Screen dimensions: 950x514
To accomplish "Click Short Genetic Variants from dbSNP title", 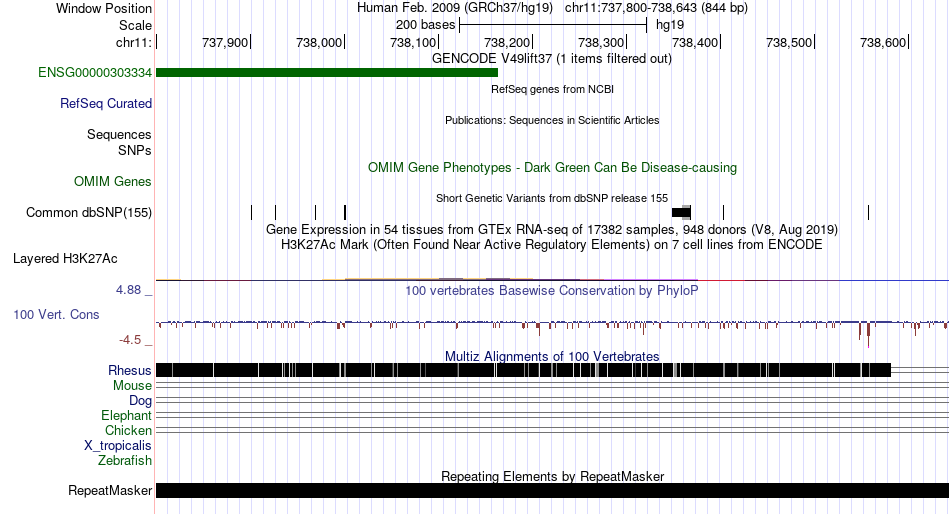I will tap(552, 198).
